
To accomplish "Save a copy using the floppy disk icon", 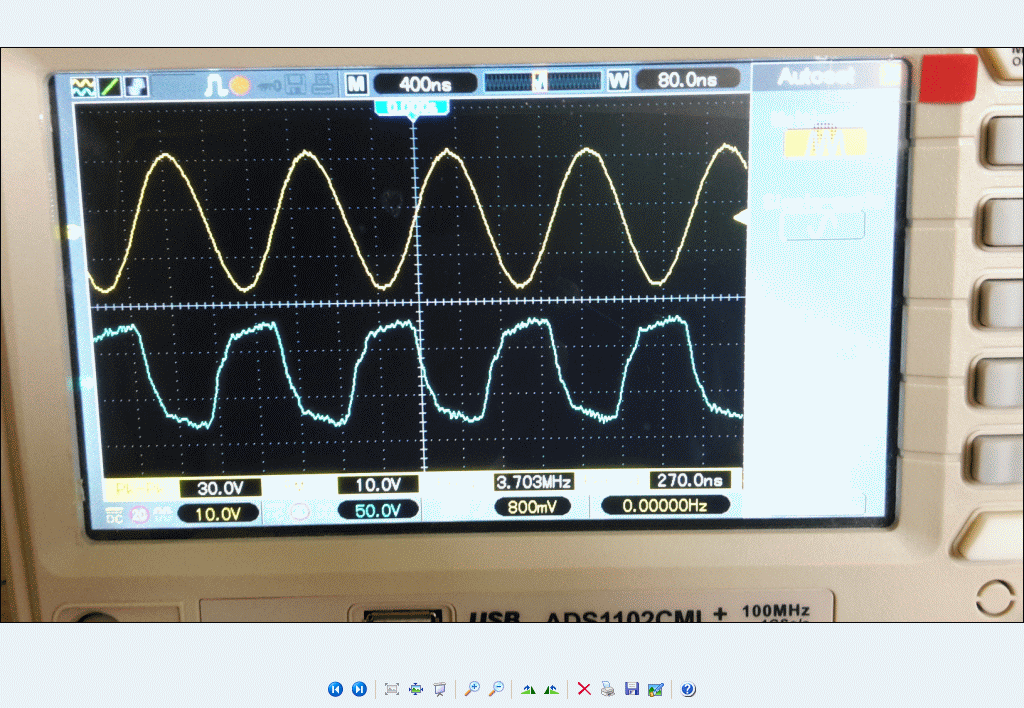I will 631,689.
